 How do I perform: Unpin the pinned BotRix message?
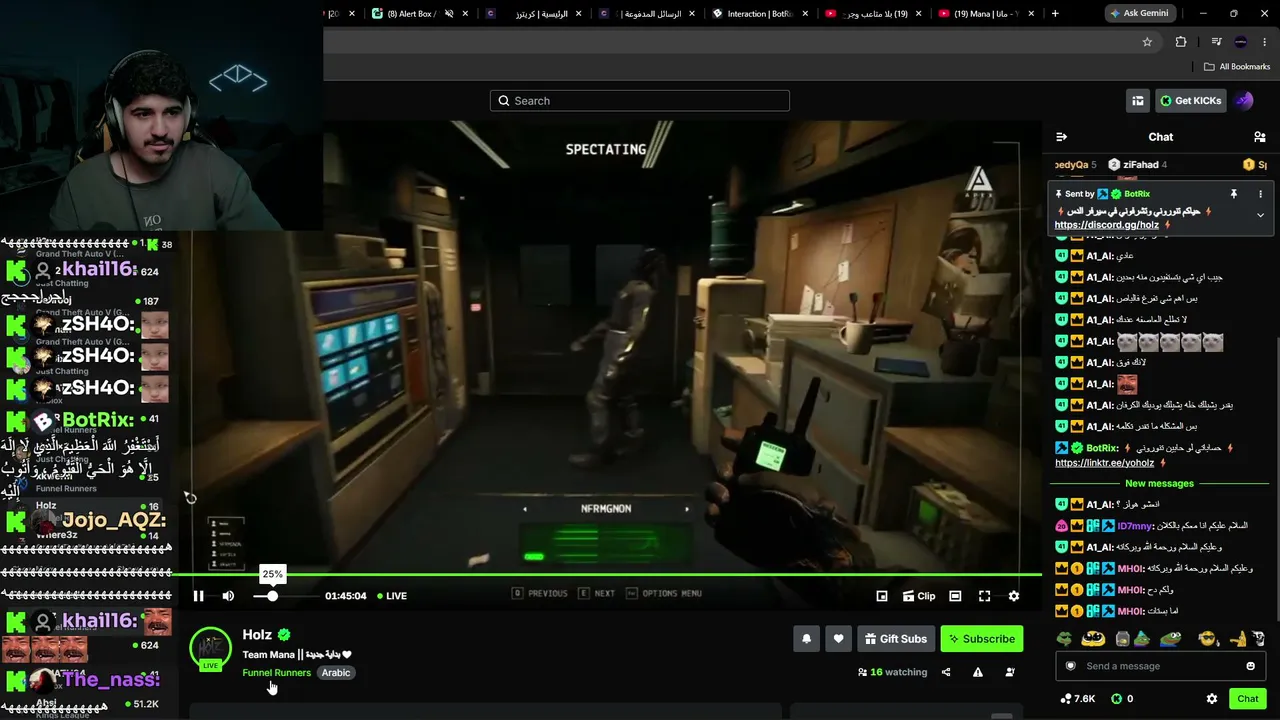(x=1234, y=194)
